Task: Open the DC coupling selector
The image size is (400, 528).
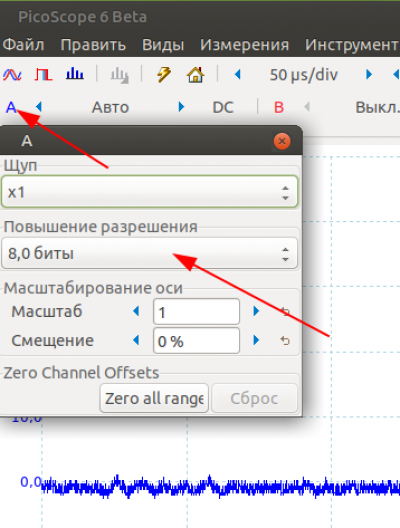Action: tap(223, 108)
